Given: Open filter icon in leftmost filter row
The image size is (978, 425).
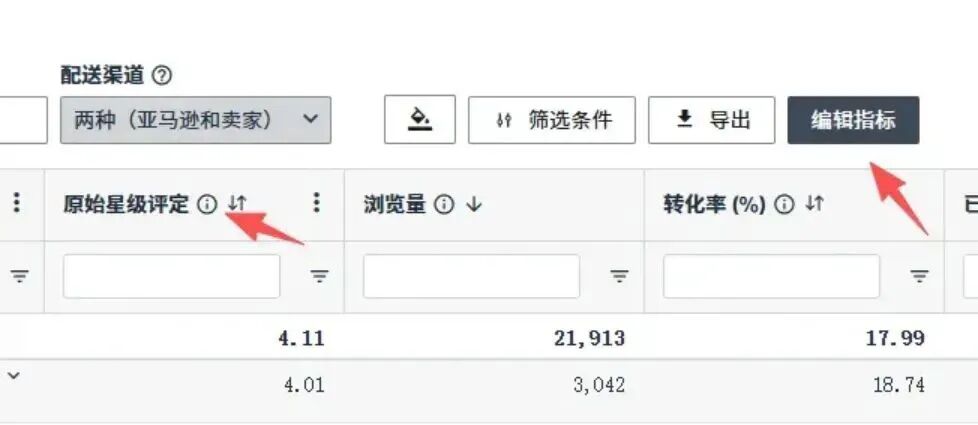Looking at the screenshot, I should coord(20,276).
